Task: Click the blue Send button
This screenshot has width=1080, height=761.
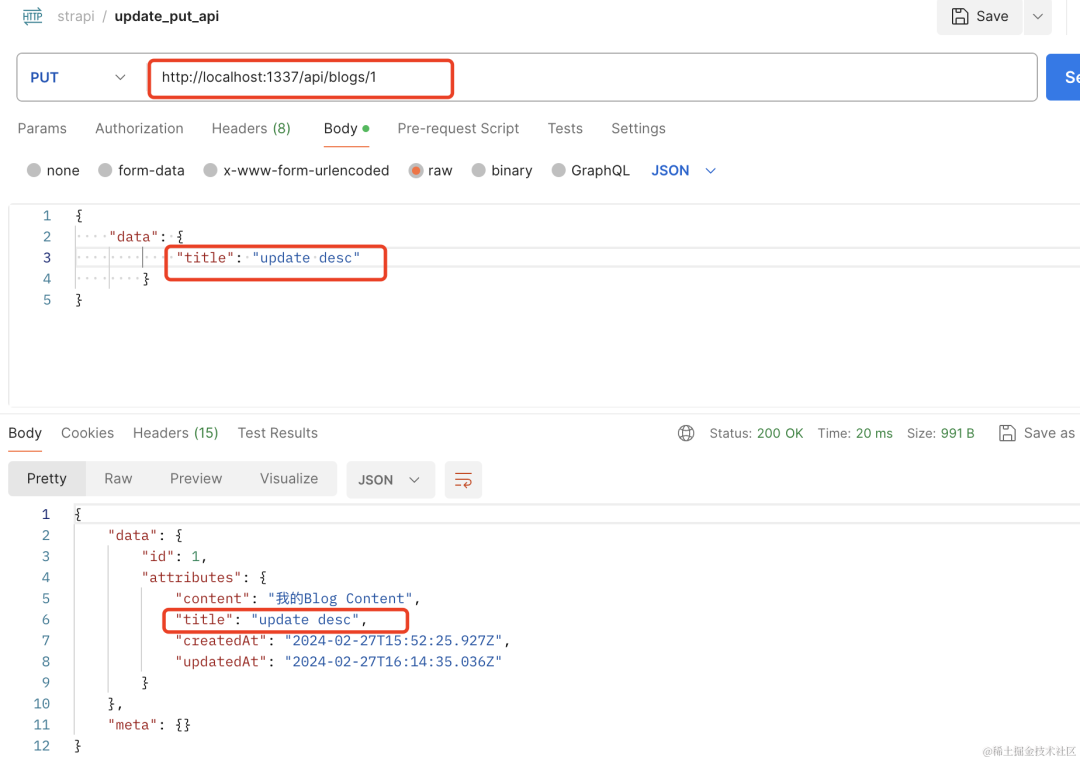Action: pyautogui.click(x=1063, y=77)
